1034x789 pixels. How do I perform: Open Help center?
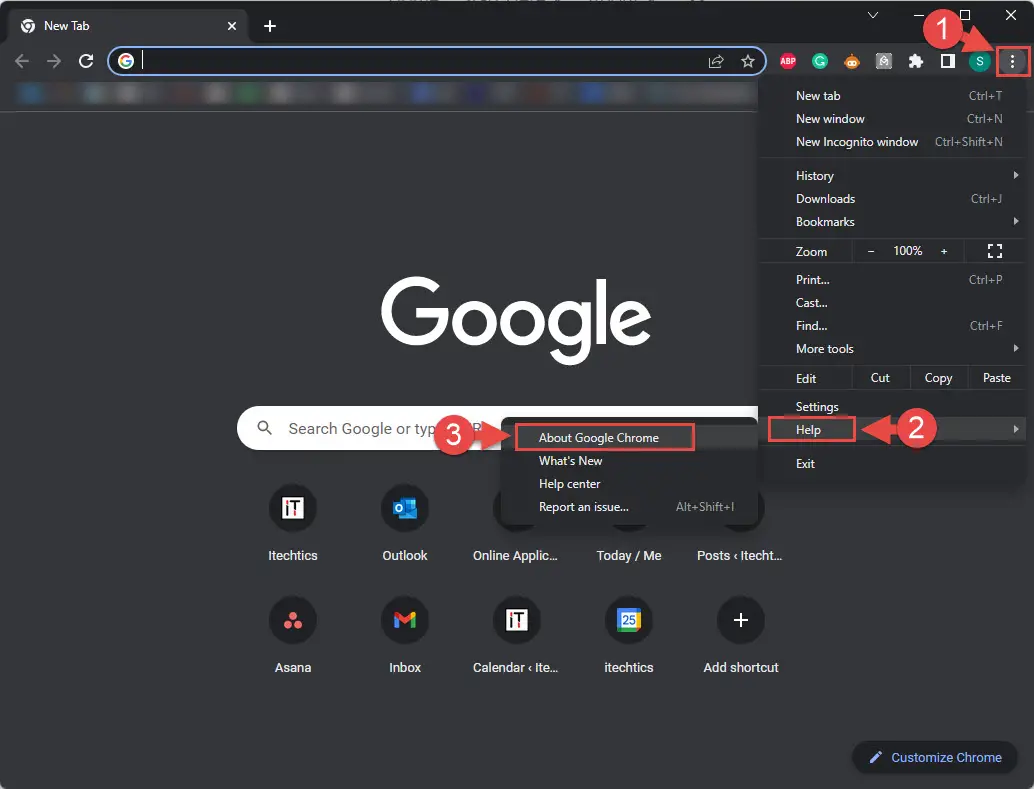pos(628,484)
